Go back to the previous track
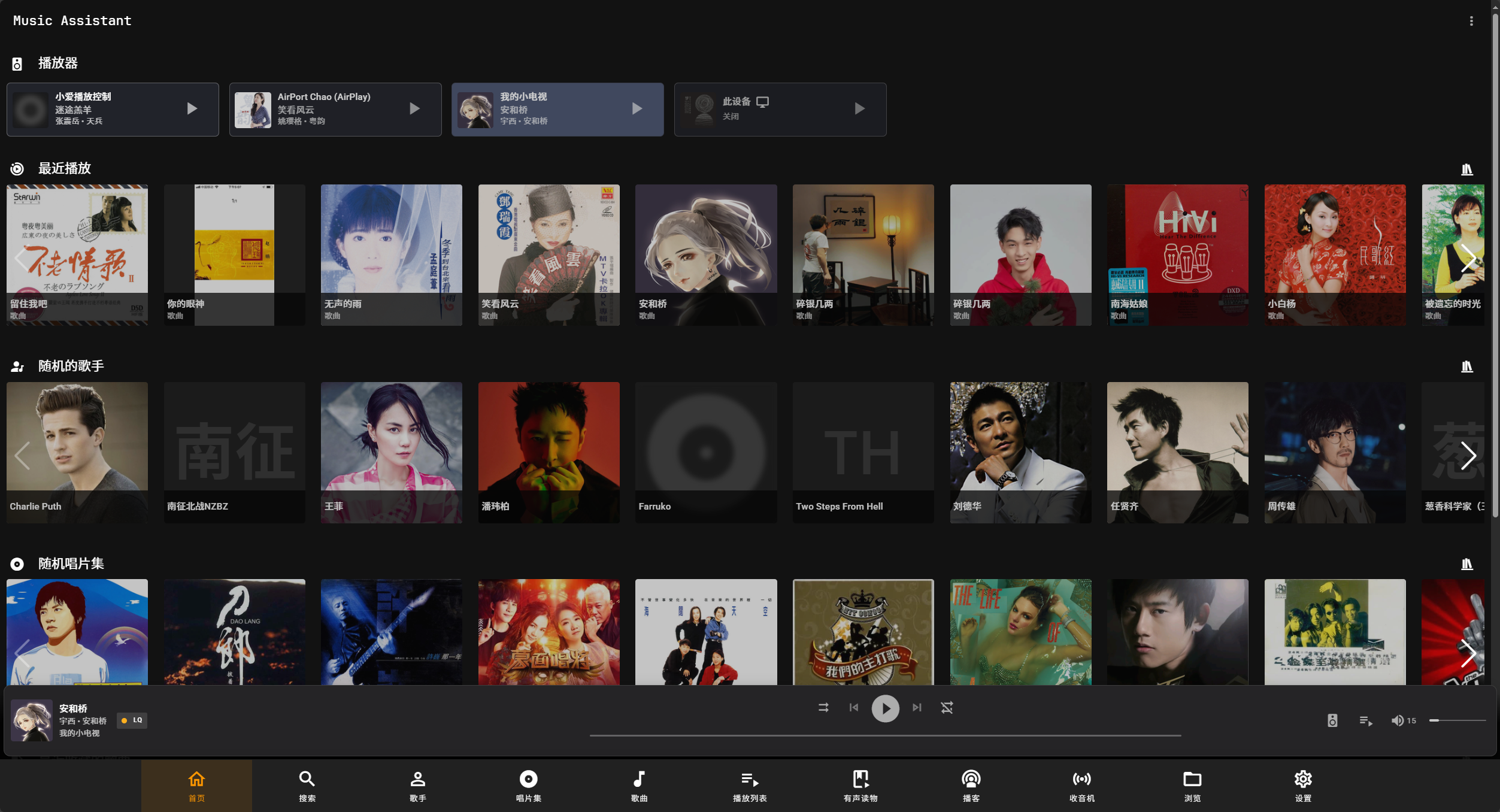 coord(854,707)
